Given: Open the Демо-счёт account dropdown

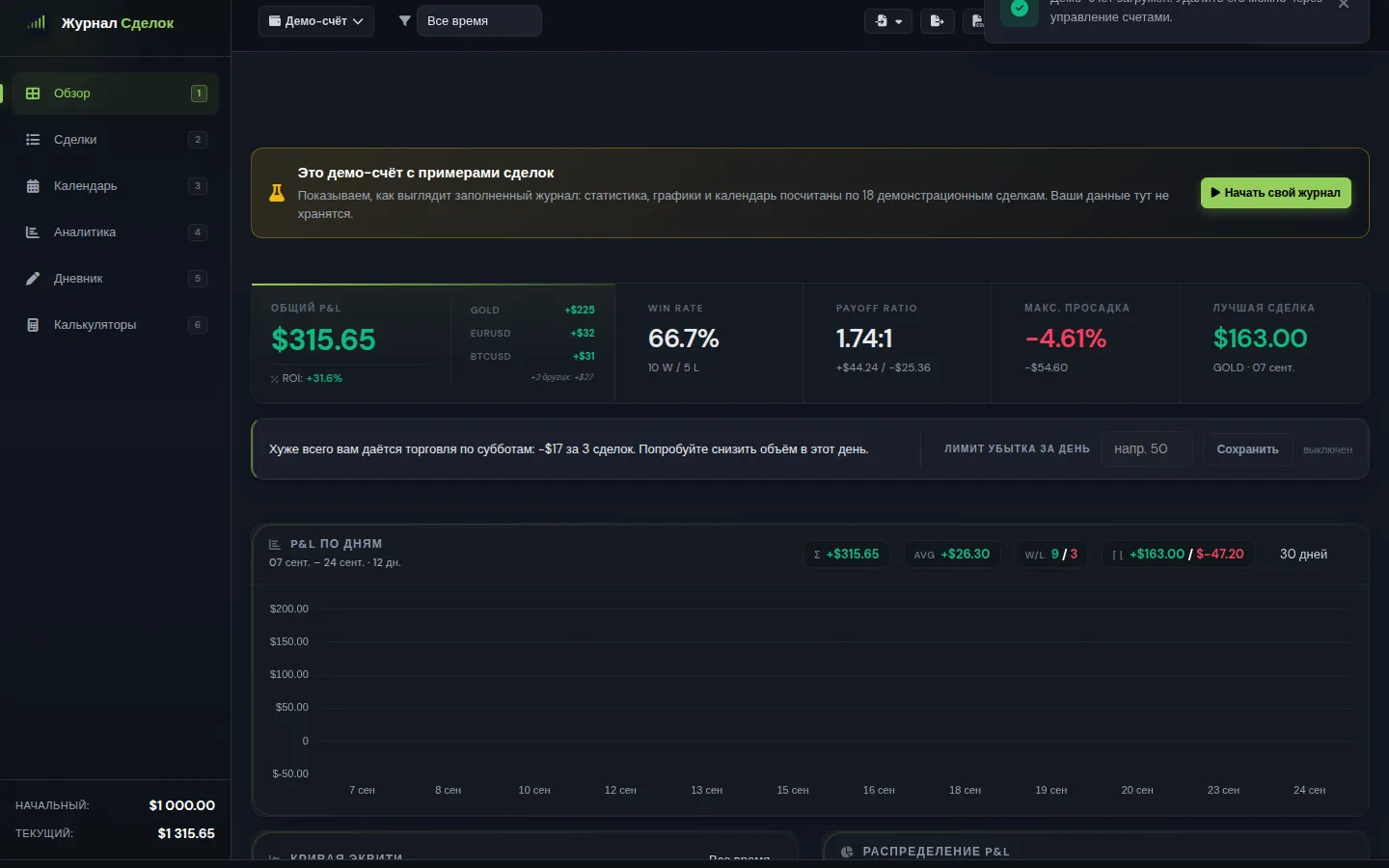Looking at the screenshot, I should click(x=316, y=21).
